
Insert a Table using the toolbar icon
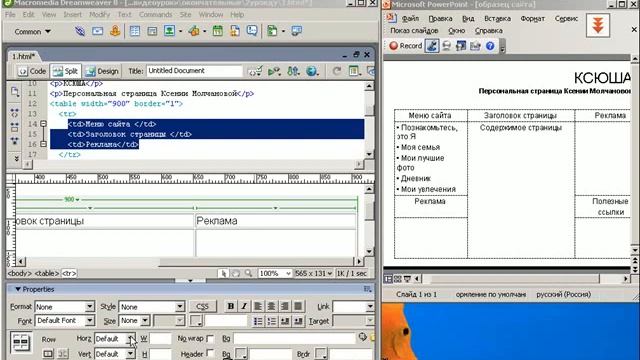[x=135, y=31]
